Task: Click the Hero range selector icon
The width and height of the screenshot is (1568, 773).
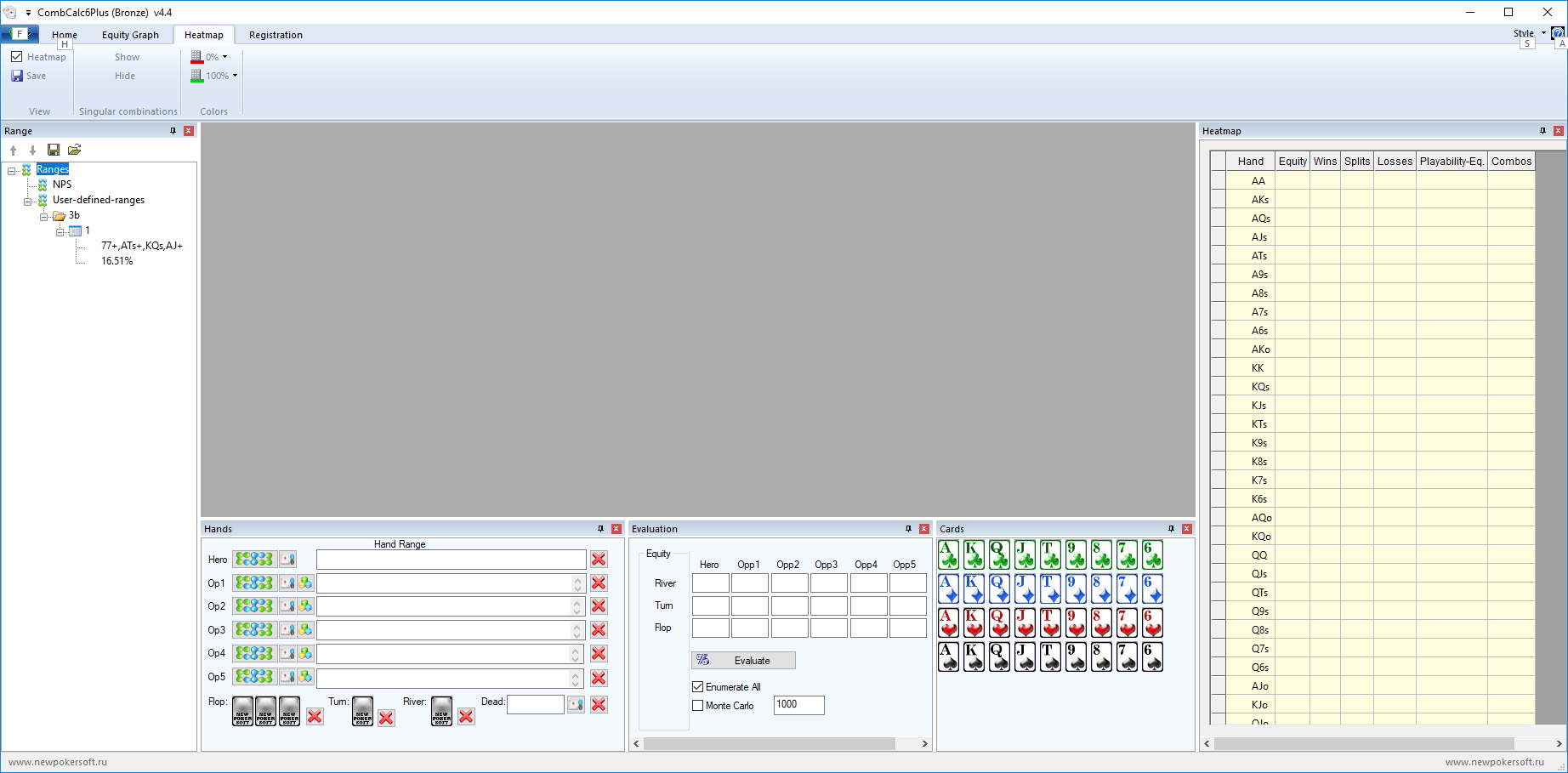Action: (x=254, y=559)
